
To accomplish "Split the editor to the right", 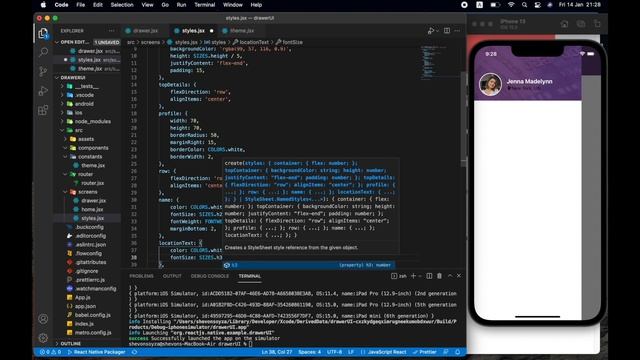I will click(x=447, y=31).
